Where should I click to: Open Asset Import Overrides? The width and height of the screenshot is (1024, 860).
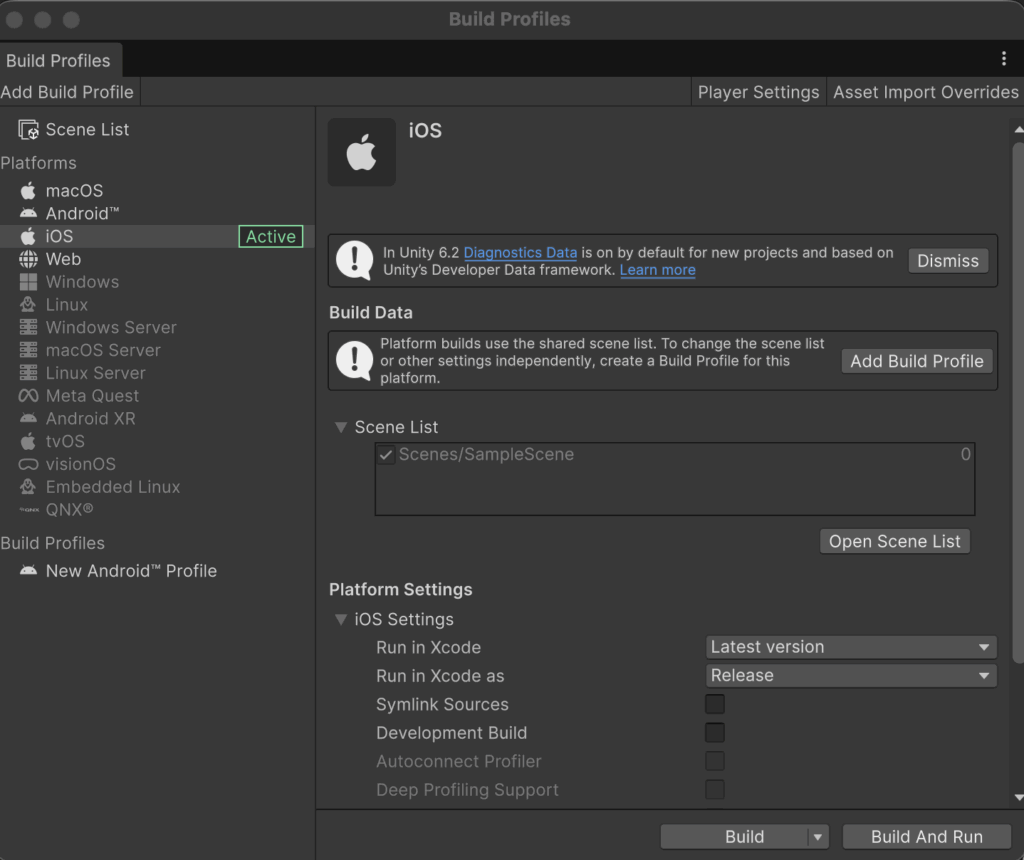tap(925, 92)
